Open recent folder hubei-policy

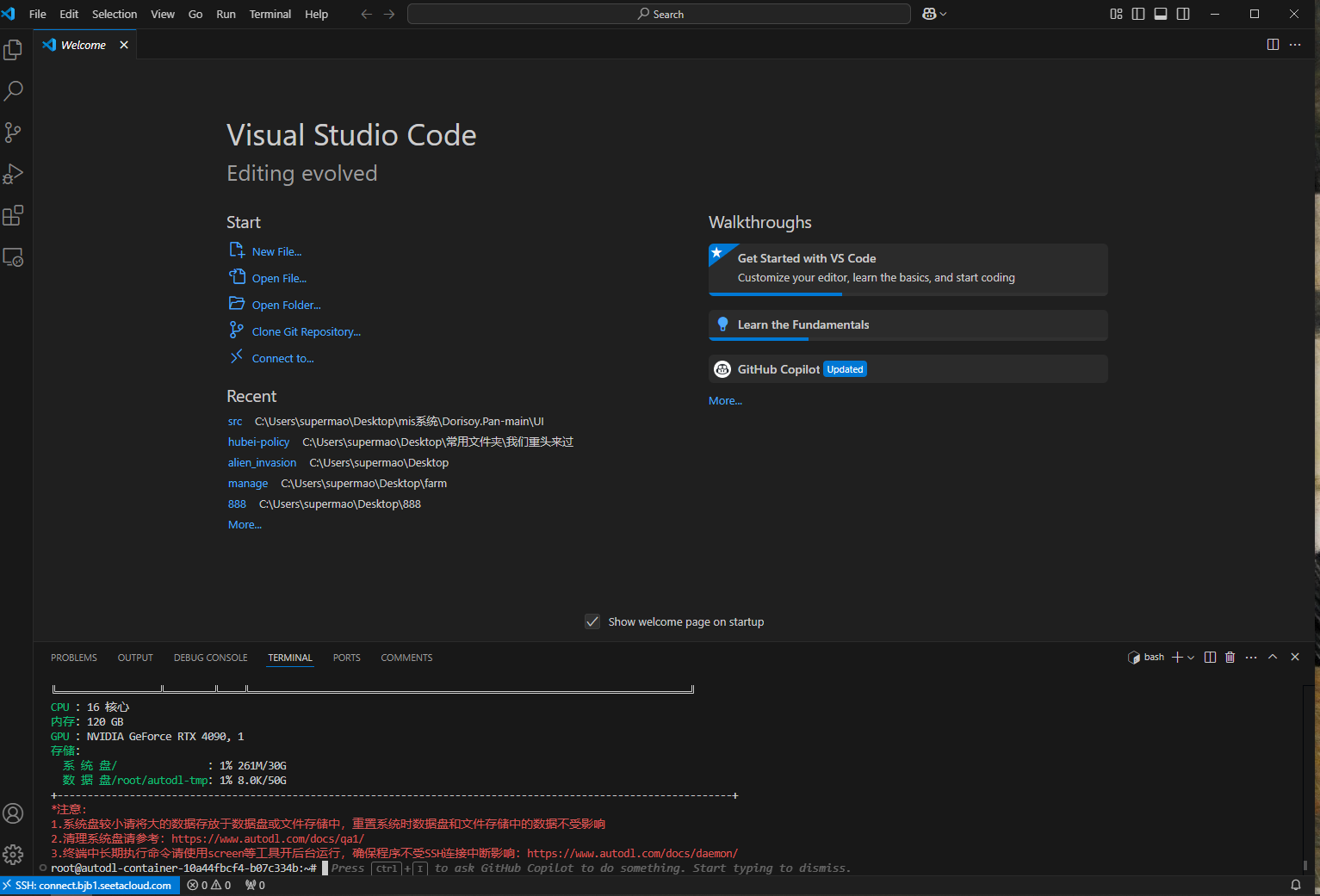pyautogui.click(x=258, y=442)
